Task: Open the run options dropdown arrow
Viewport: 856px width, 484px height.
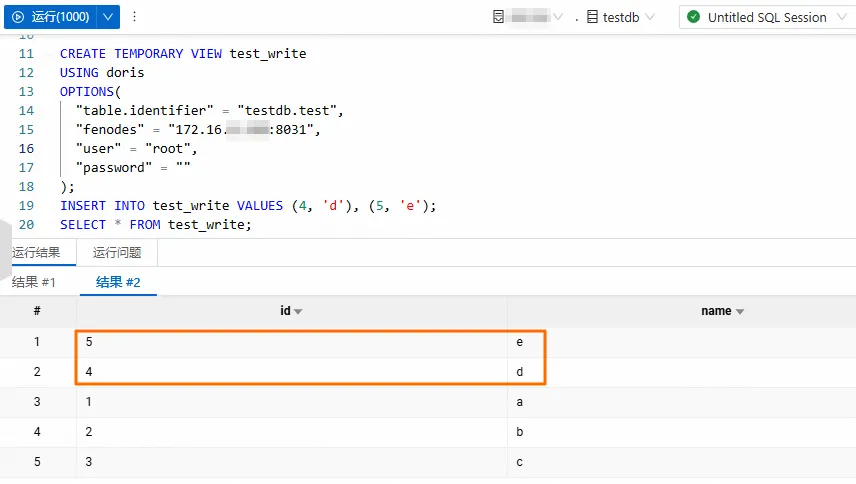Action: 109,17
